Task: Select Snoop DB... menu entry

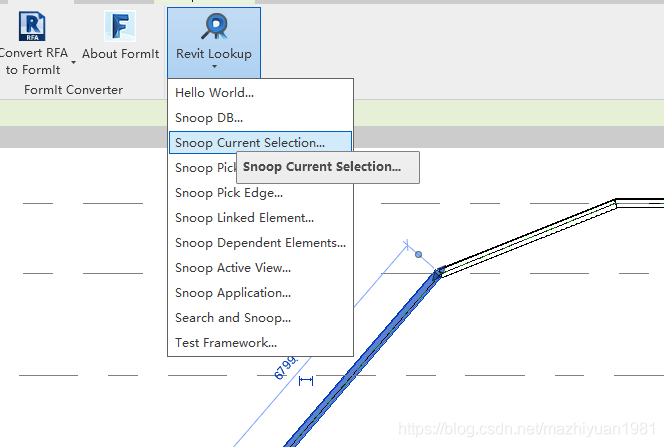Action: [x=260, y=118]
